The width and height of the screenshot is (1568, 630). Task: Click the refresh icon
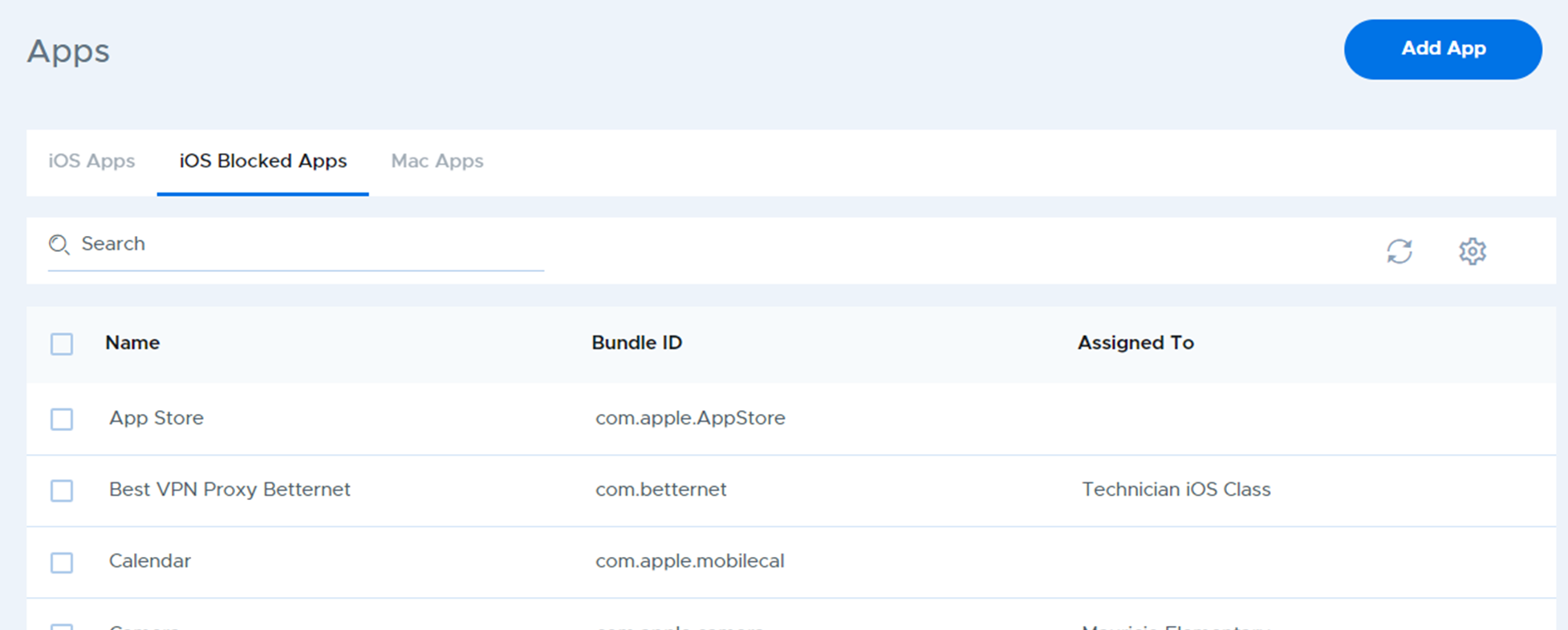(1399, 251)
